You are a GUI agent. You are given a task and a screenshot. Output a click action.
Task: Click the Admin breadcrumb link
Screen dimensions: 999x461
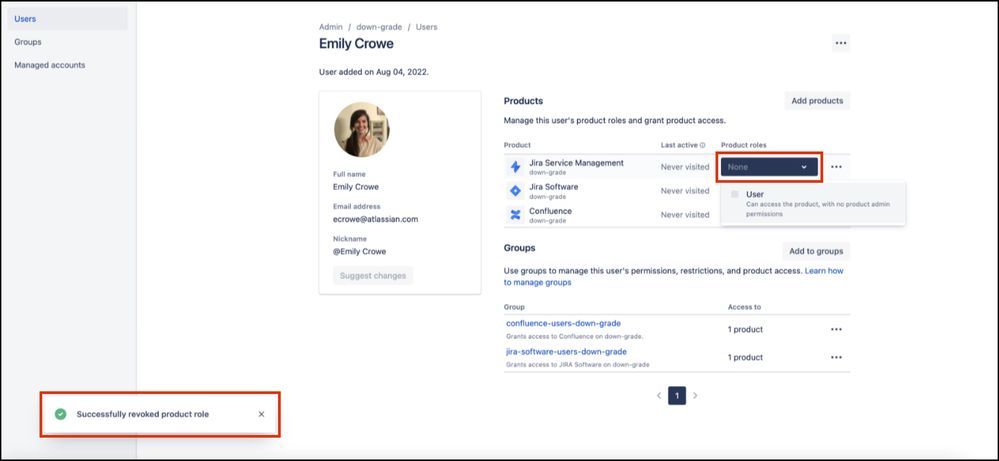click(x=331, y=27)
